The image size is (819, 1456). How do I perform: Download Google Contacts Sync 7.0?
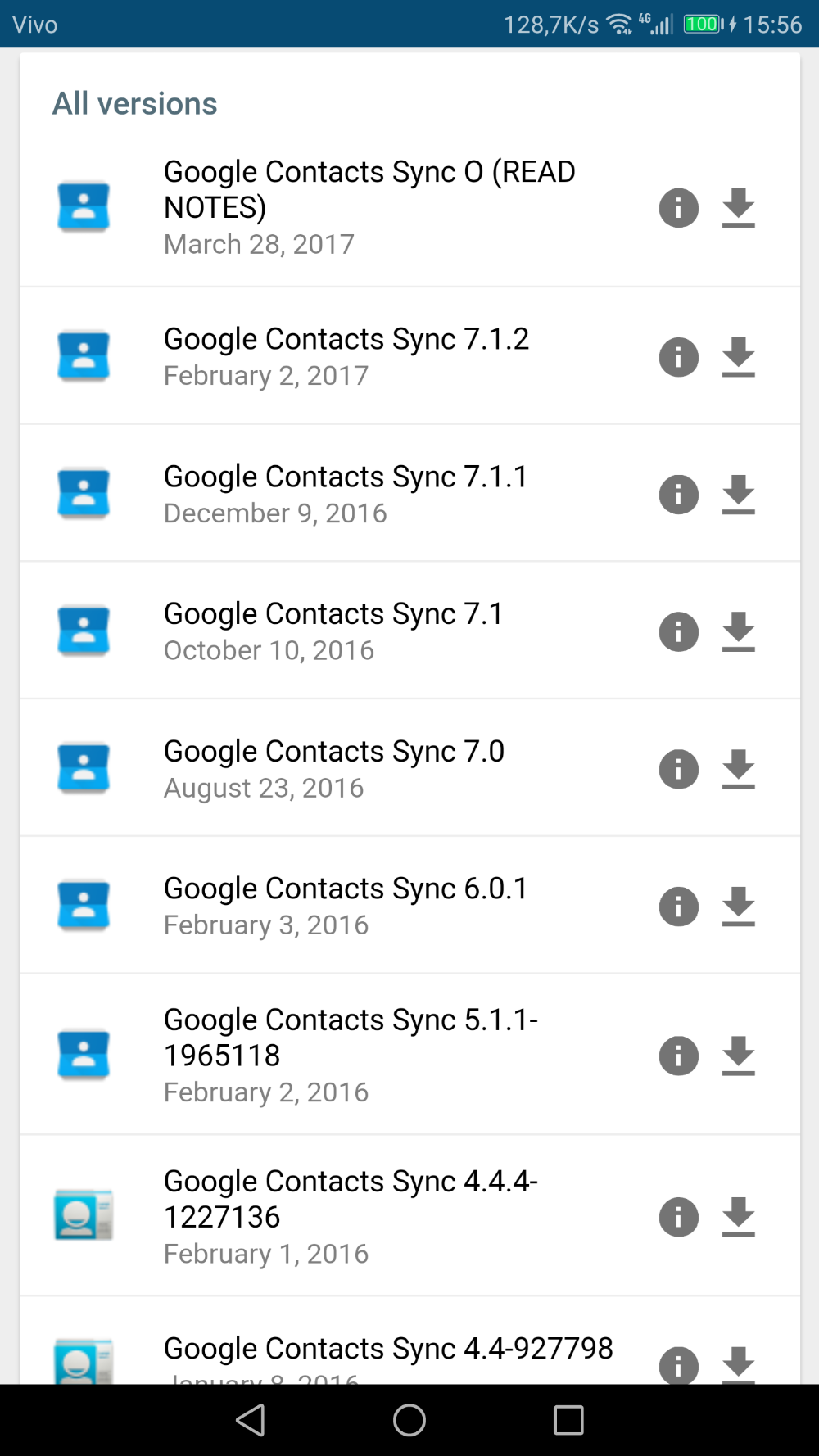pos(738,770)
